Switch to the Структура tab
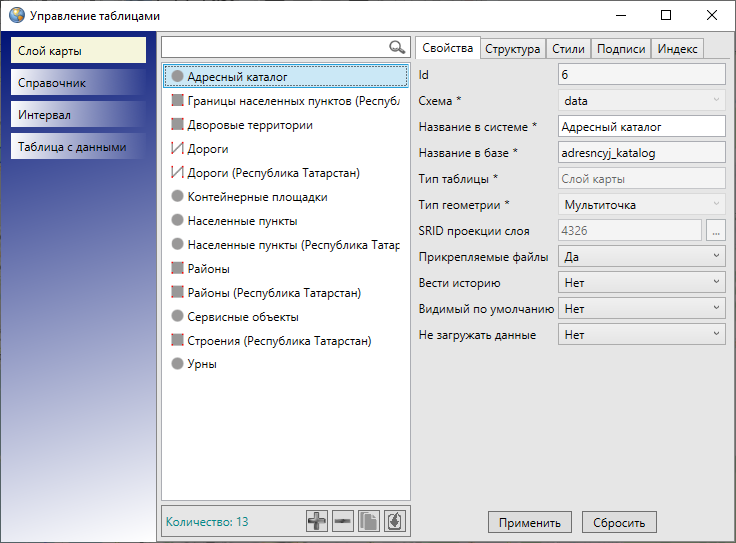 tap(512, 49)
